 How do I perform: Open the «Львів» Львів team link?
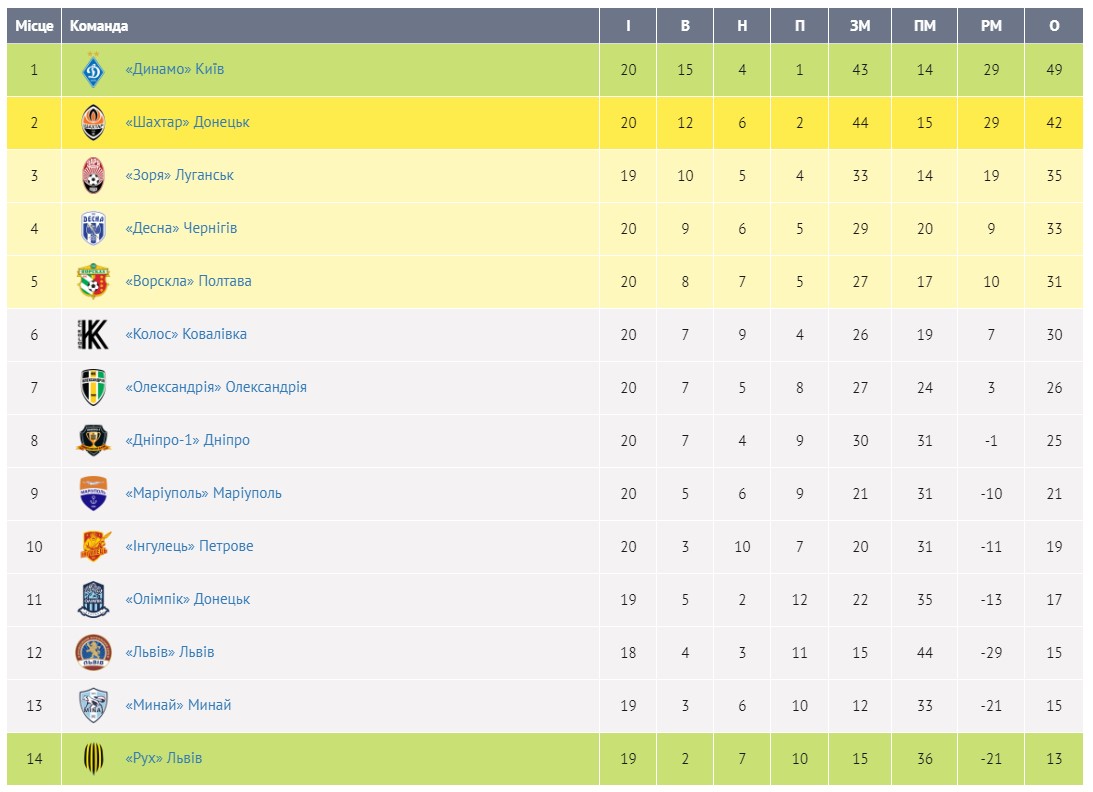(x=169, y=652)
